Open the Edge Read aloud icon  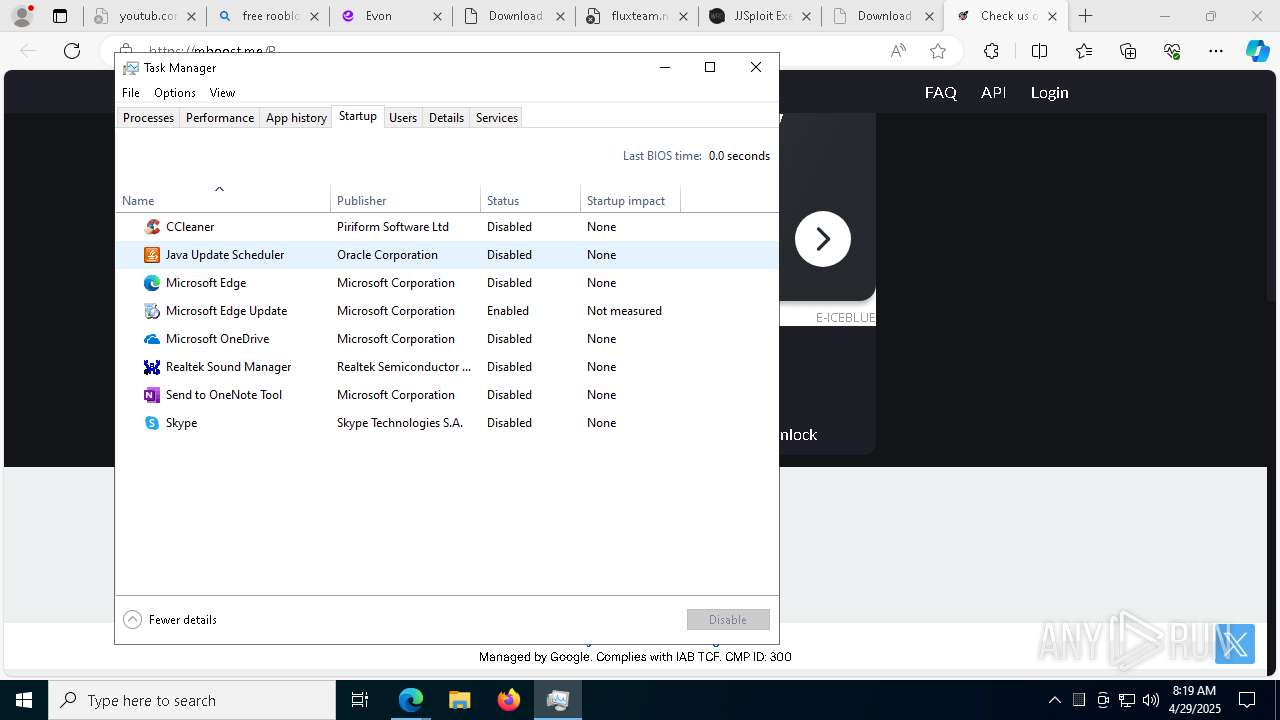898,51
